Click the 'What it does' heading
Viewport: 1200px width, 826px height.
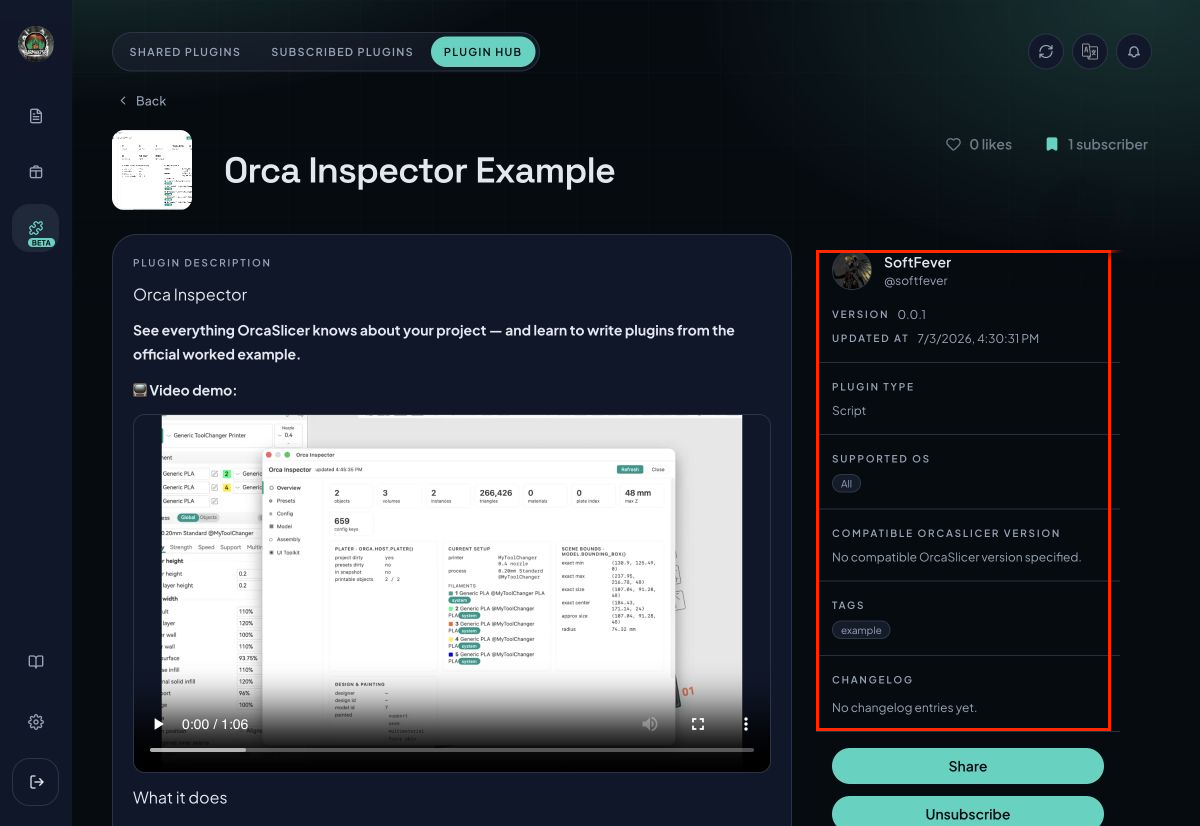180,798
